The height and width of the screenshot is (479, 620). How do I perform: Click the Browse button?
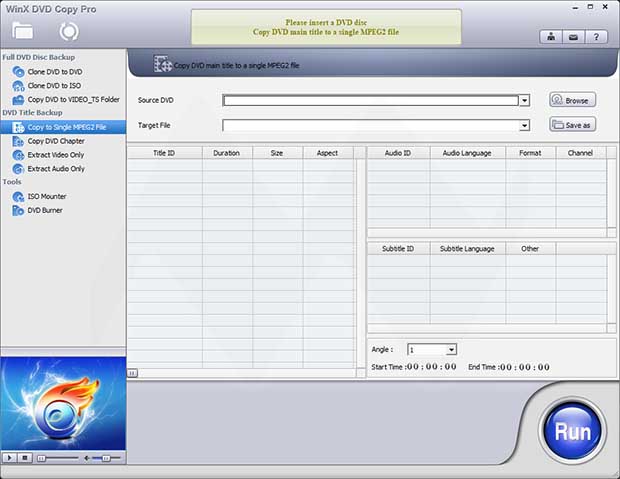(572, 100)
